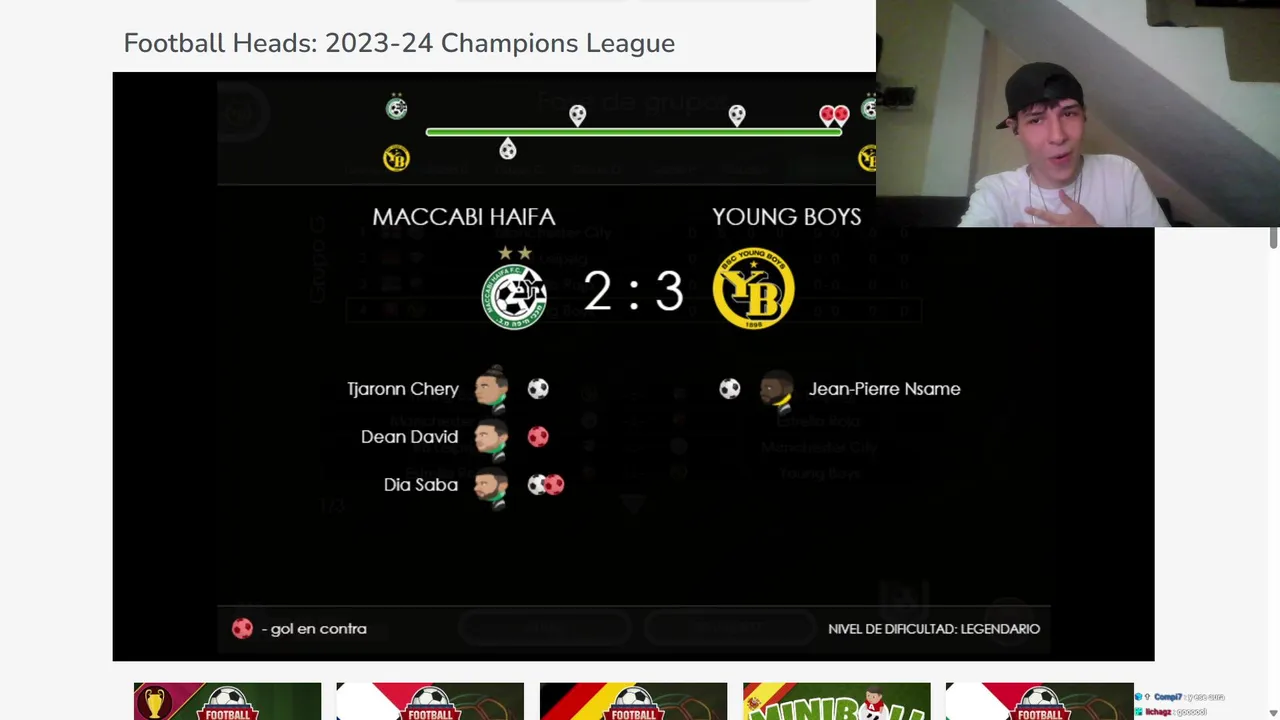Image resolution: width=1280 pixels, height=720 pixels.
Task: Click the small Maccabi Haifa logo above timeline
Action: pos(397,107)
